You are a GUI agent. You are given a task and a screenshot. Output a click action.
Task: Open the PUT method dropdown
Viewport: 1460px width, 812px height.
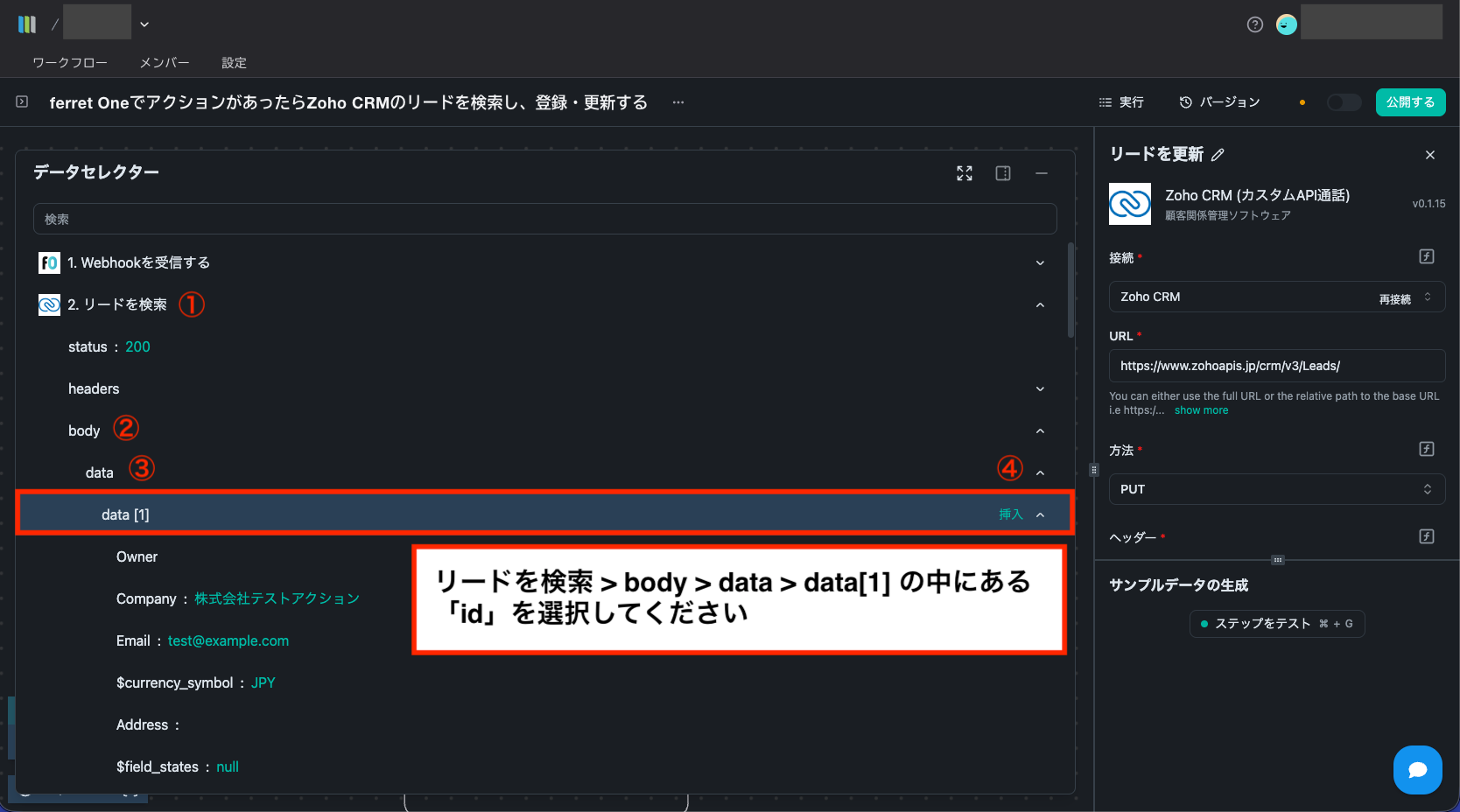click(x=1277, y=489)
